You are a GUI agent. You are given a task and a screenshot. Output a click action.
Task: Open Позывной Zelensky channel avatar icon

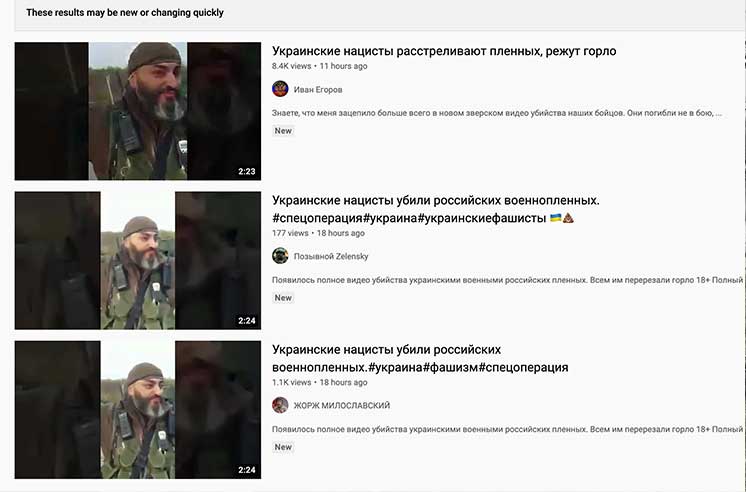[280, 256]
